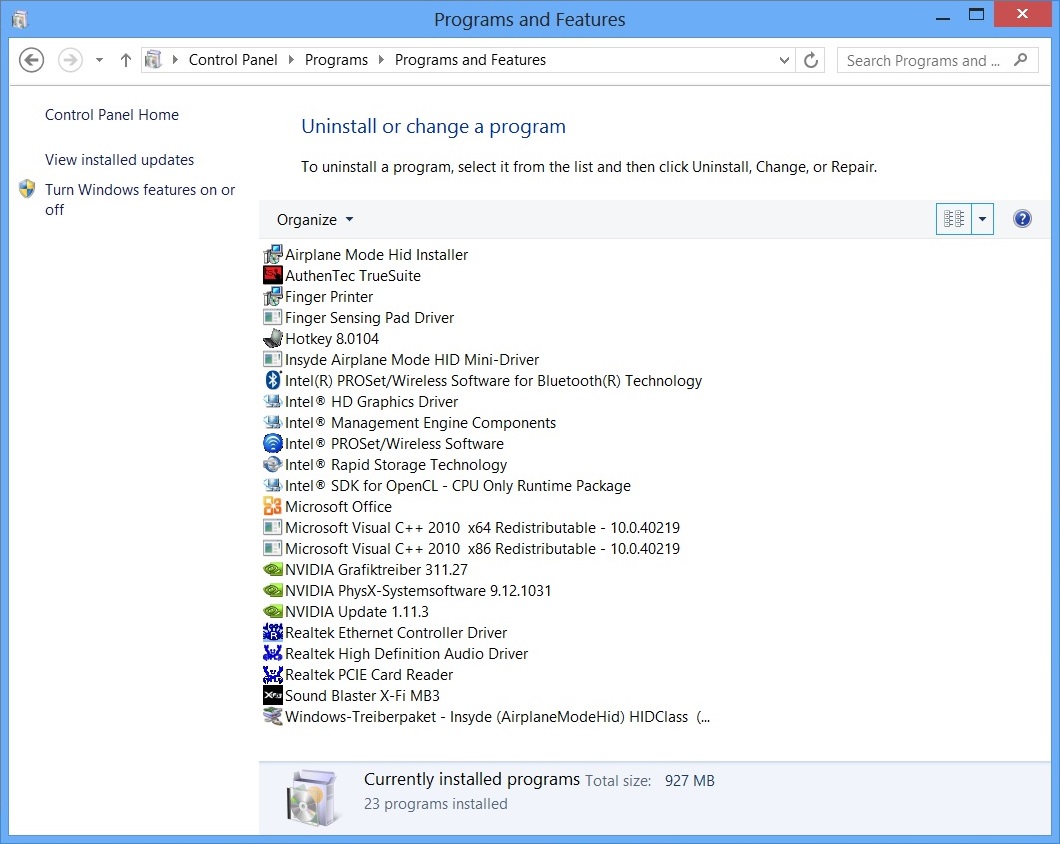Click the Intel SDK for OpenCL icon
The height and width of the screenshot is (844, 1060).
(x=272, y=485)
